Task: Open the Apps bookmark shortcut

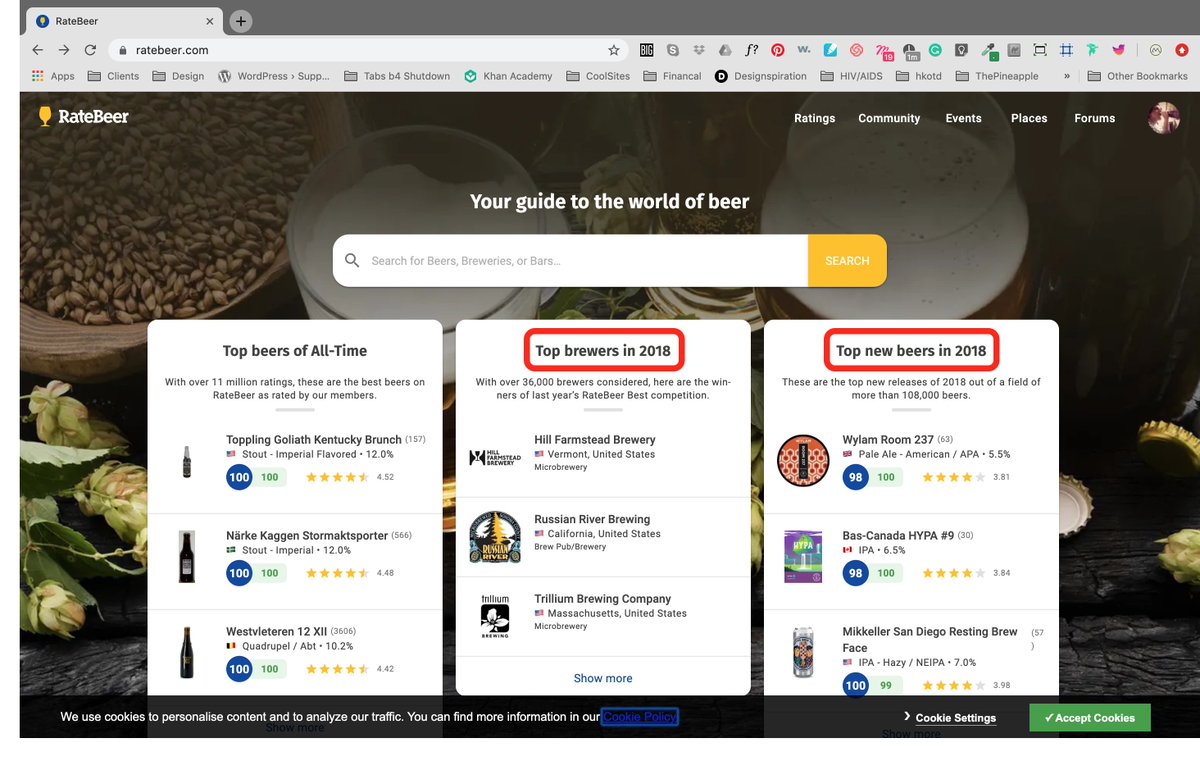Action: click(53, 76)
